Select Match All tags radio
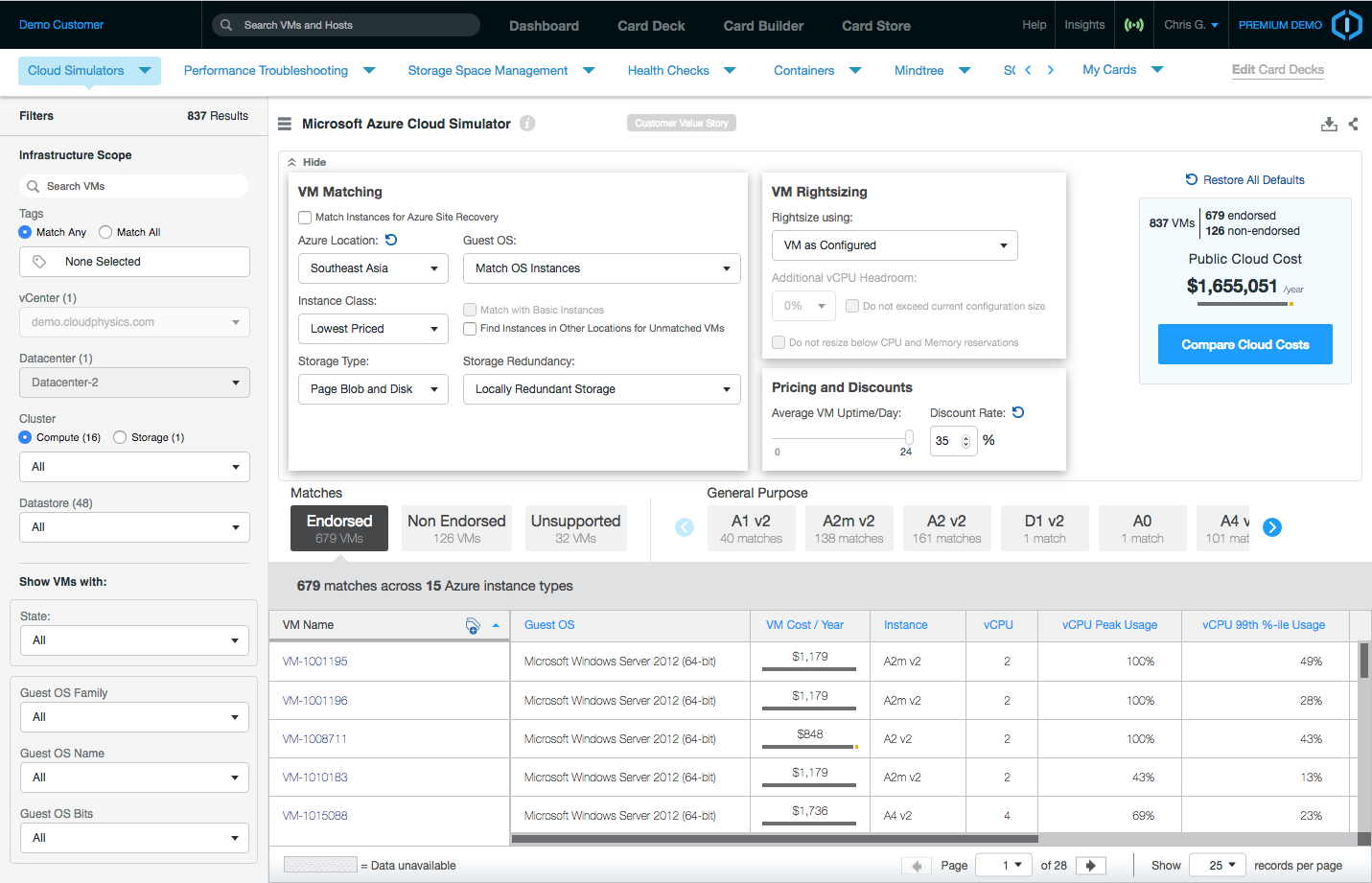1372x883 pixels. tap(105, 232)
